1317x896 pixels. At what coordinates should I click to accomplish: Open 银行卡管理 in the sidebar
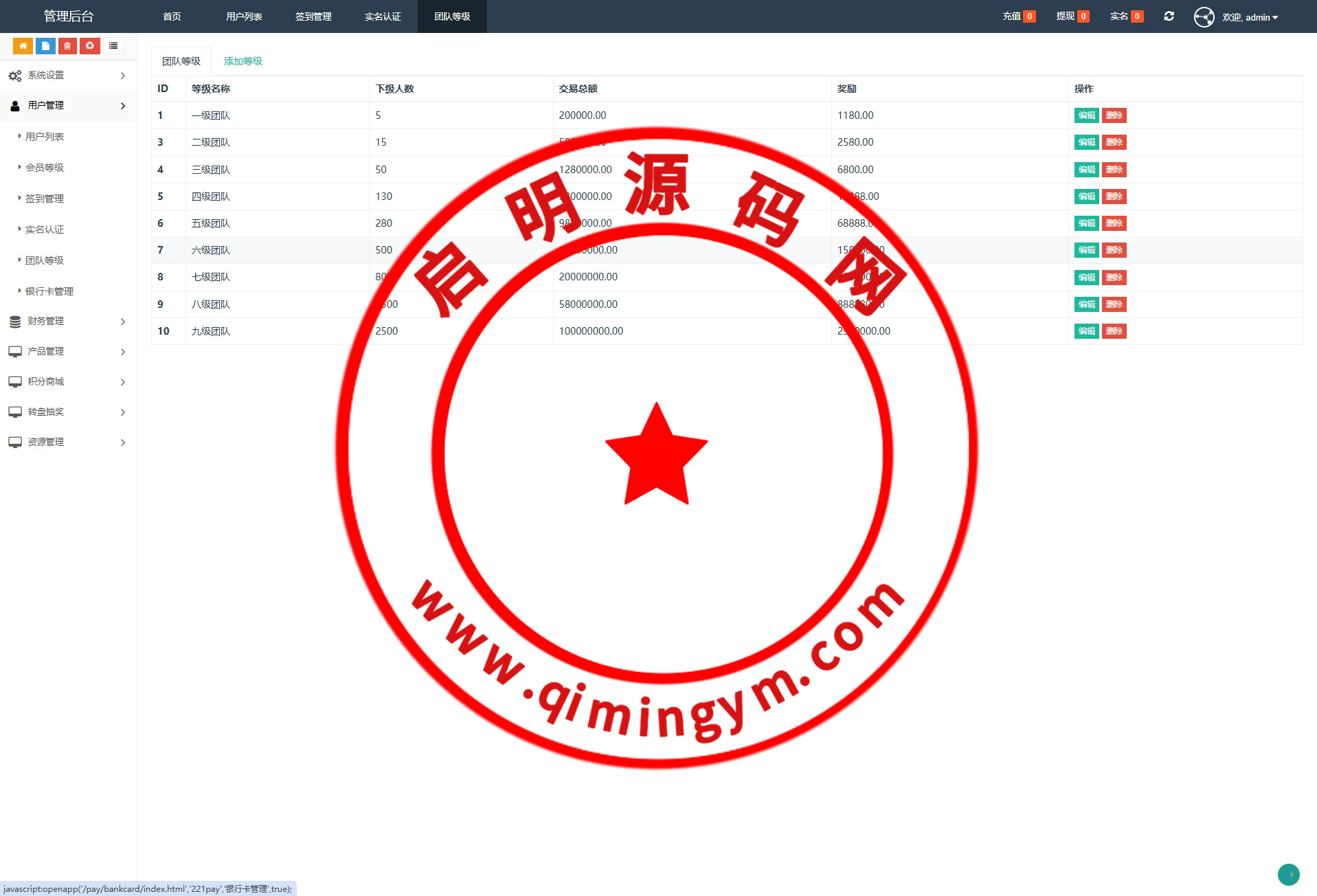(49, 291)
